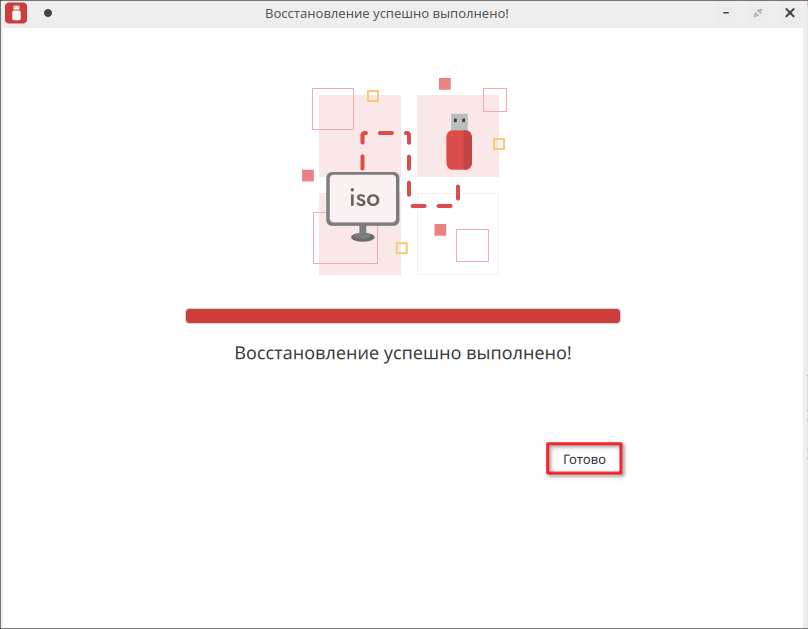Click the black dot pin icon in title bar
808x629 pixels.
pyautogui.click(x=48, y=13)
